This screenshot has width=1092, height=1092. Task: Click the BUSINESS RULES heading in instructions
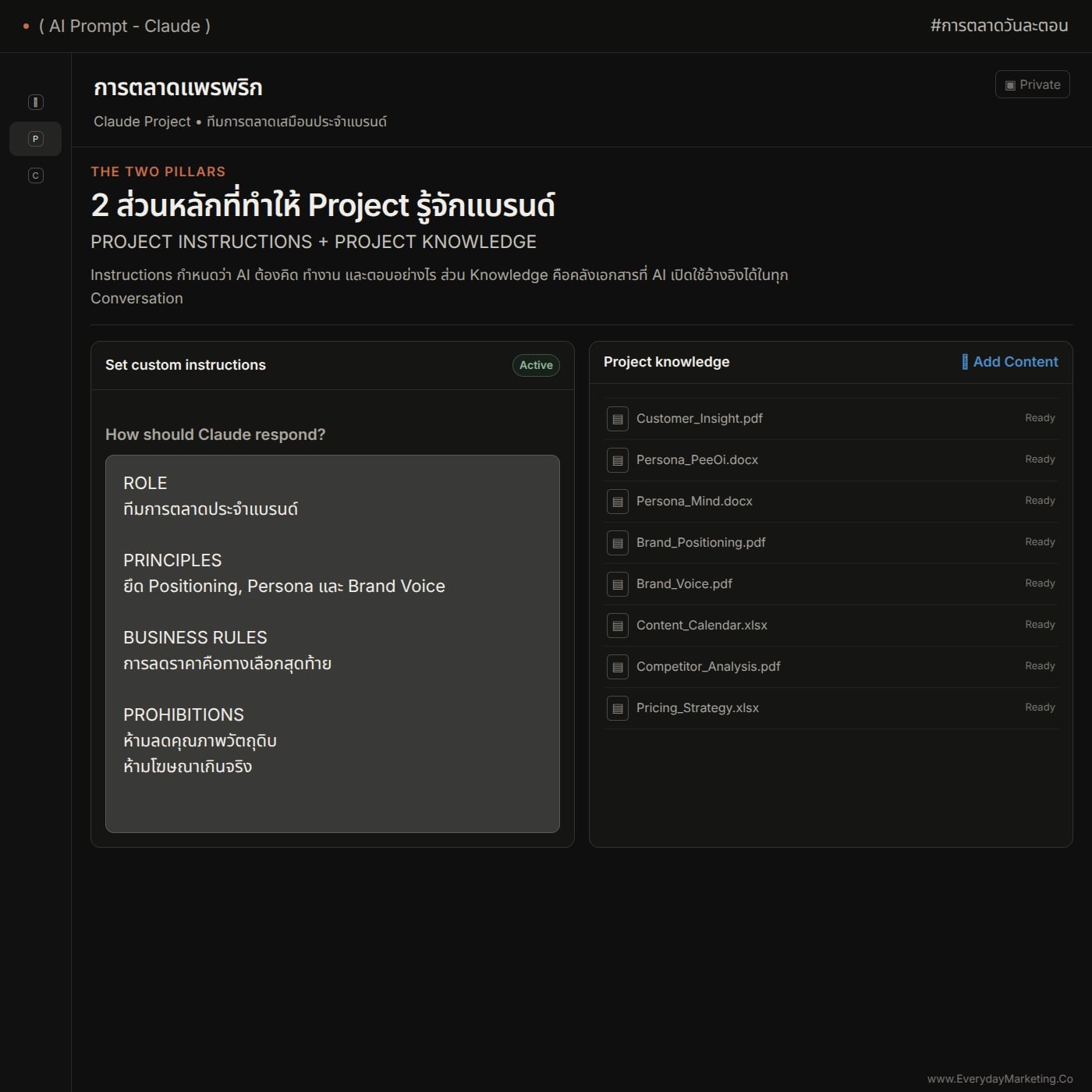(195, 638)
